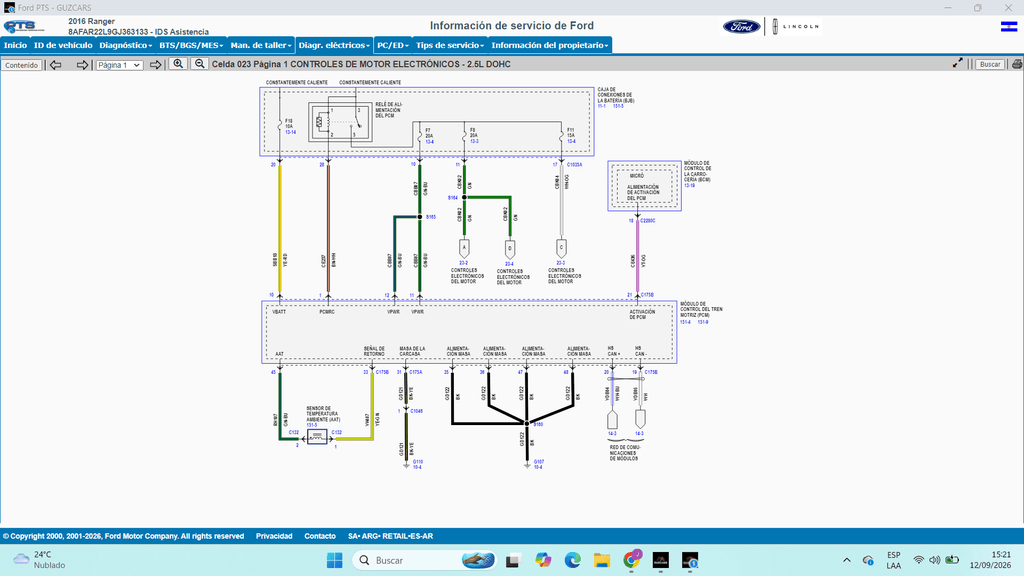Click the volume icon in system tray

tap(935, 560)
